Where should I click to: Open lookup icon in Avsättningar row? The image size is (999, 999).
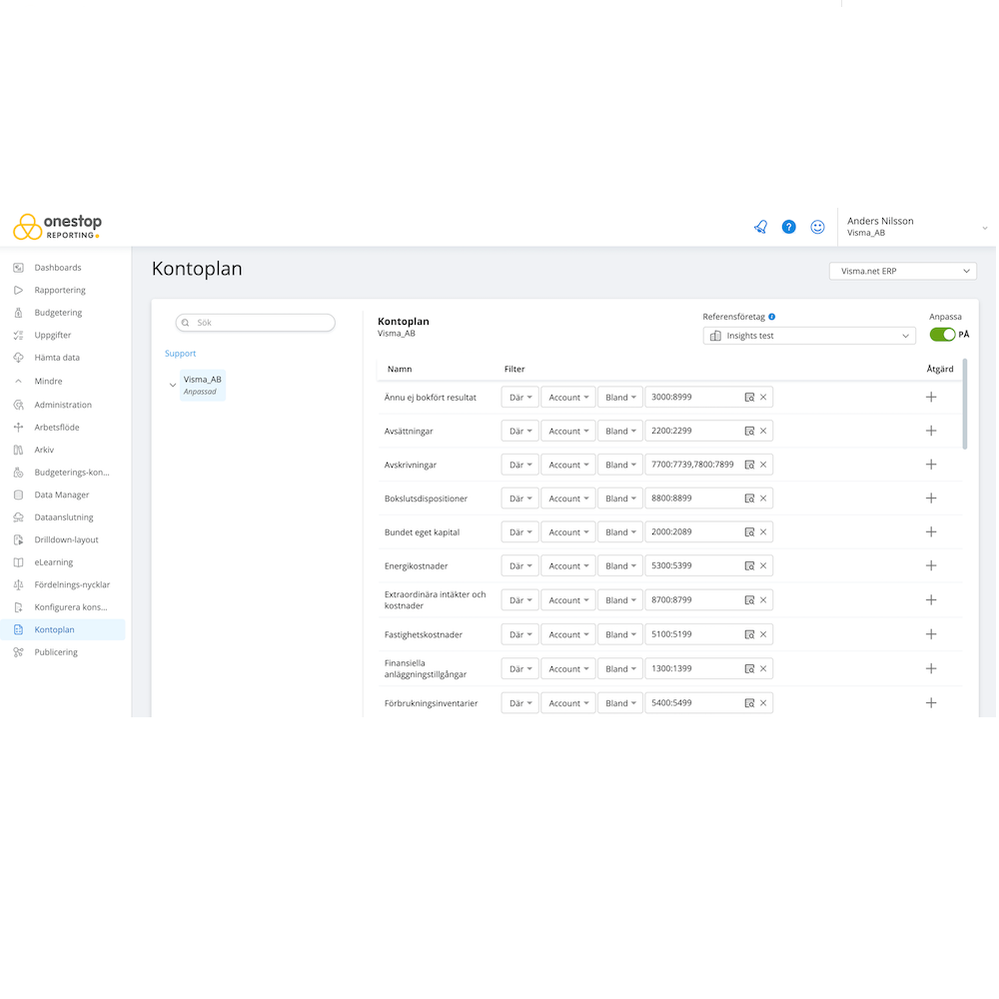pyautogui.click(x=749, y=431)
